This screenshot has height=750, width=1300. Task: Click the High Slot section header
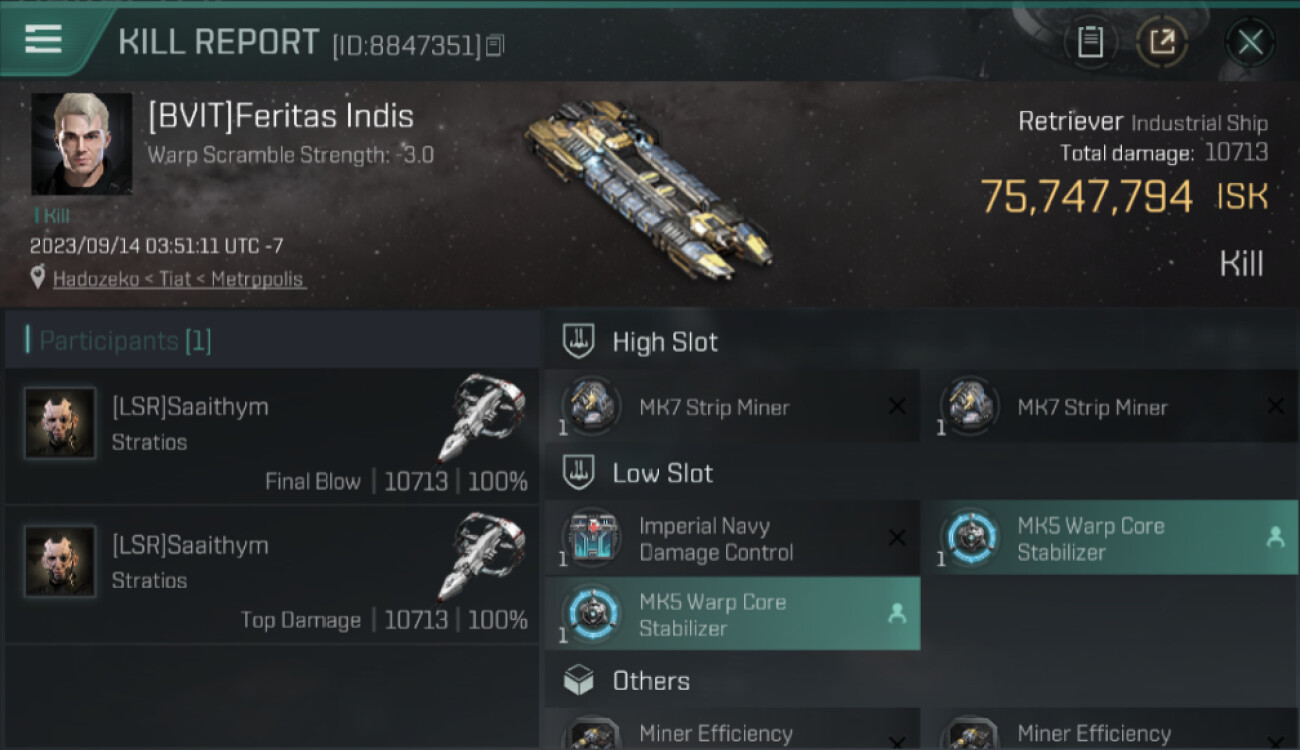click(x=664, y=342)
